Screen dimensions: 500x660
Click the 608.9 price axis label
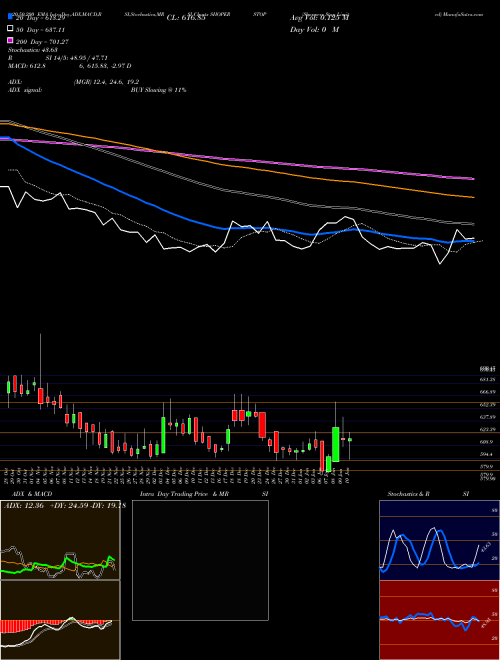click(x=487, y=442)
